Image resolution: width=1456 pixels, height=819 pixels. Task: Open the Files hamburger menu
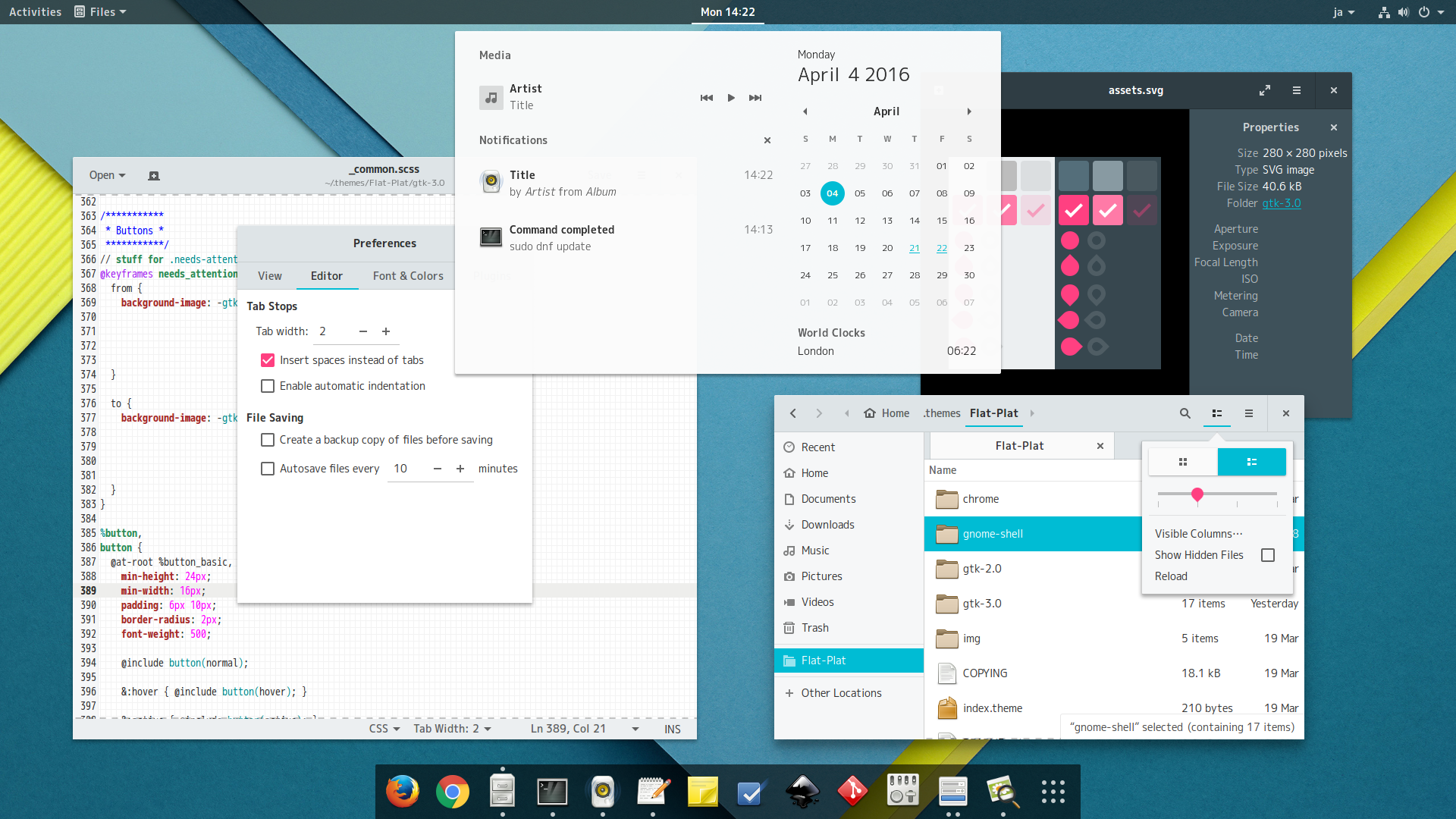(x=1248, y=413)
